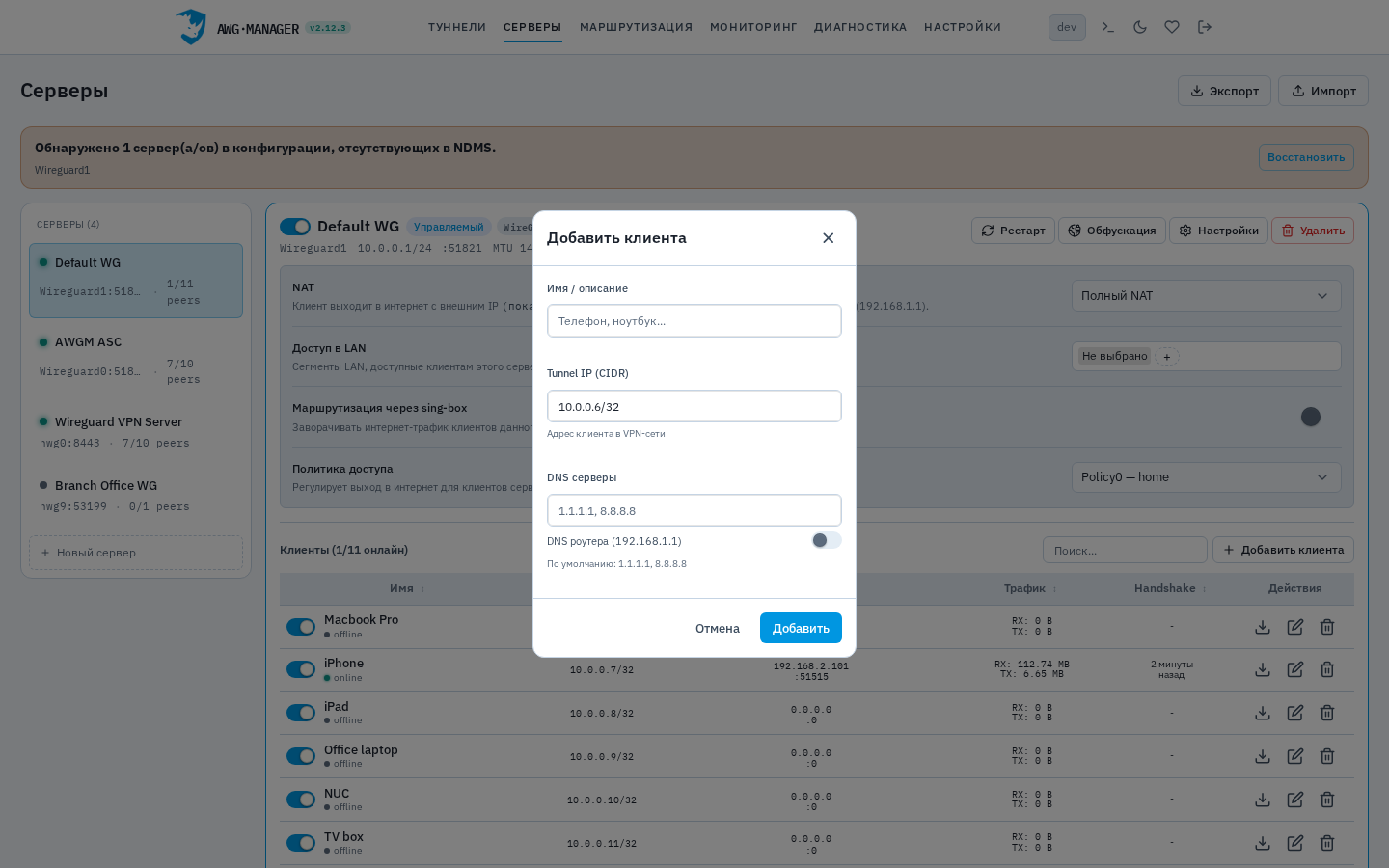Disable the TV box client toggle
The height and width of the screenshot is (868, 1389).
tap(301, 843)
